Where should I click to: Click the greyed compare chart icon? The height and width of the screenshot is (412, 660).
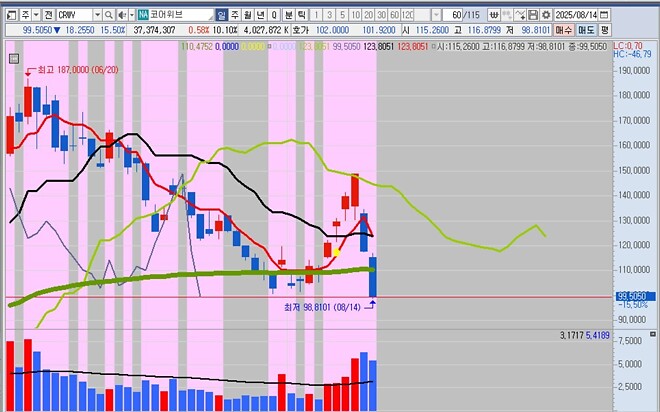coord(507,15)
